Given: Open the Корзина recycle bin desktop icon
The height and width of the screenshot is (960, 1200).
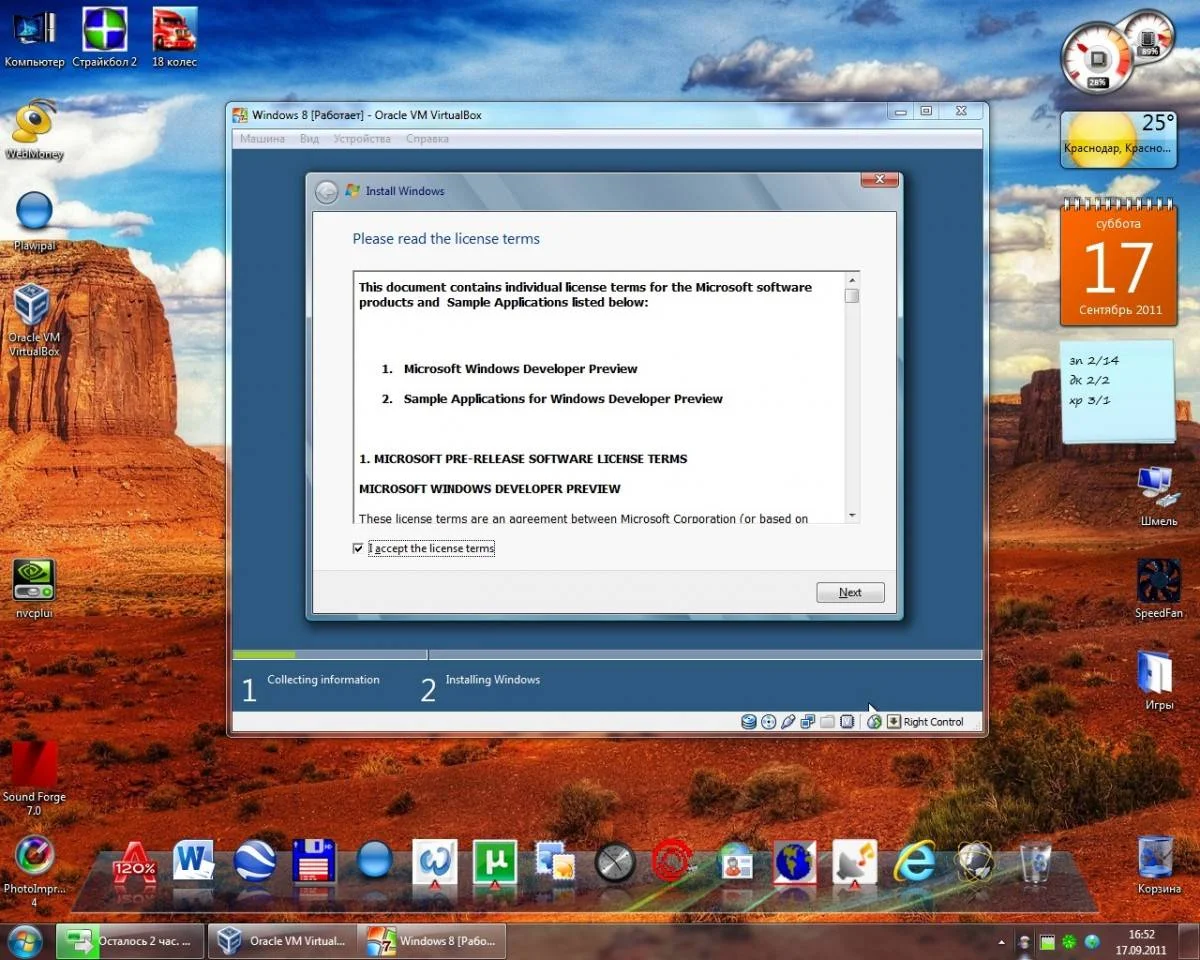Looking at the screenshot, I should pos(1158,864).
